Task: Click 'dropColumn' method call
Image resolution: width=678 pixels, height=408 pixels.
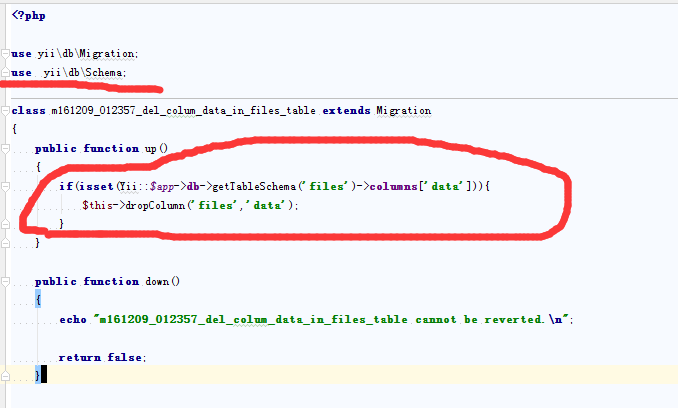Action: pos(155,205)
